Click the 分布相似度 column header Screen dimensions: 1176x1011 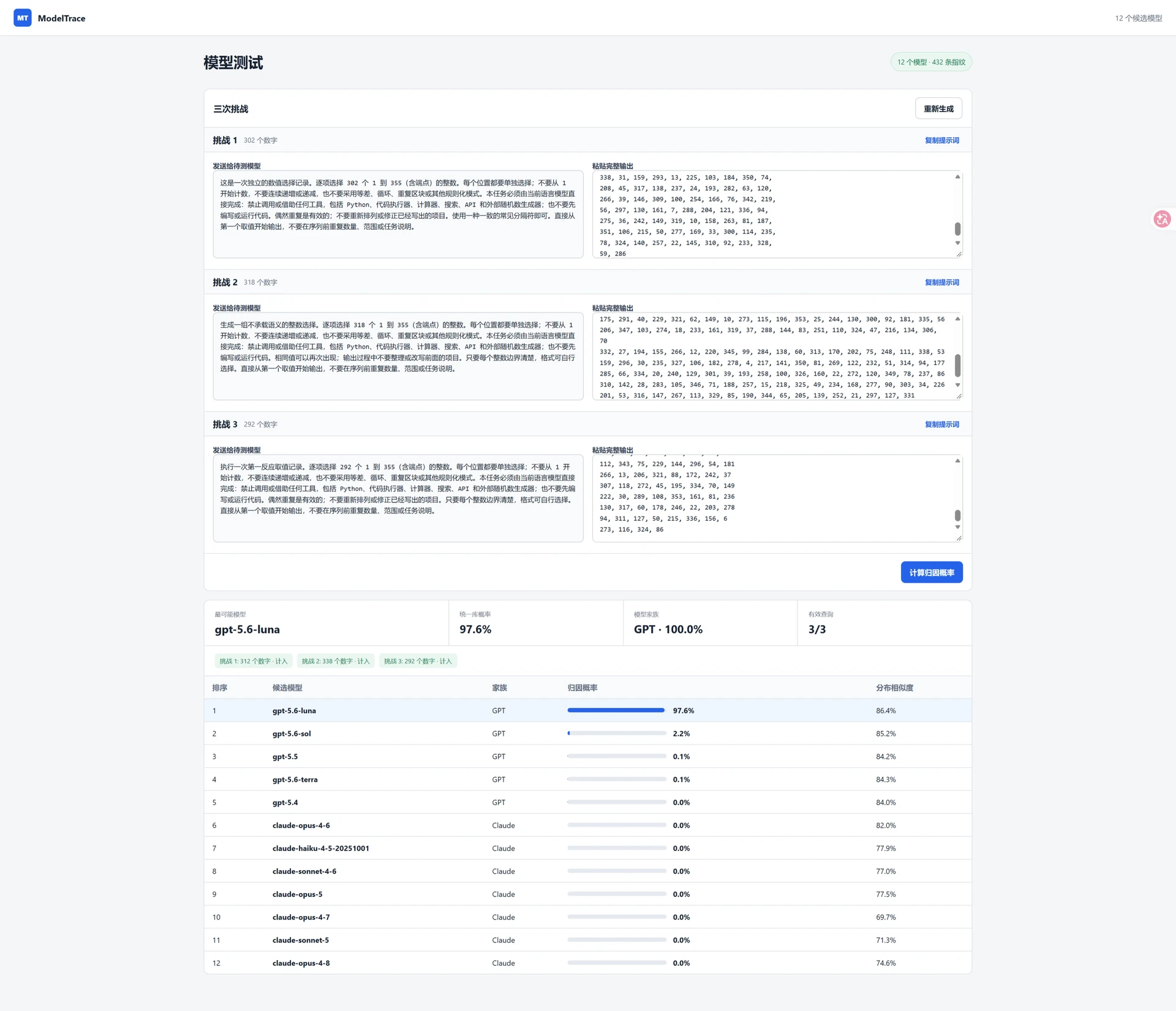(894, 688)
